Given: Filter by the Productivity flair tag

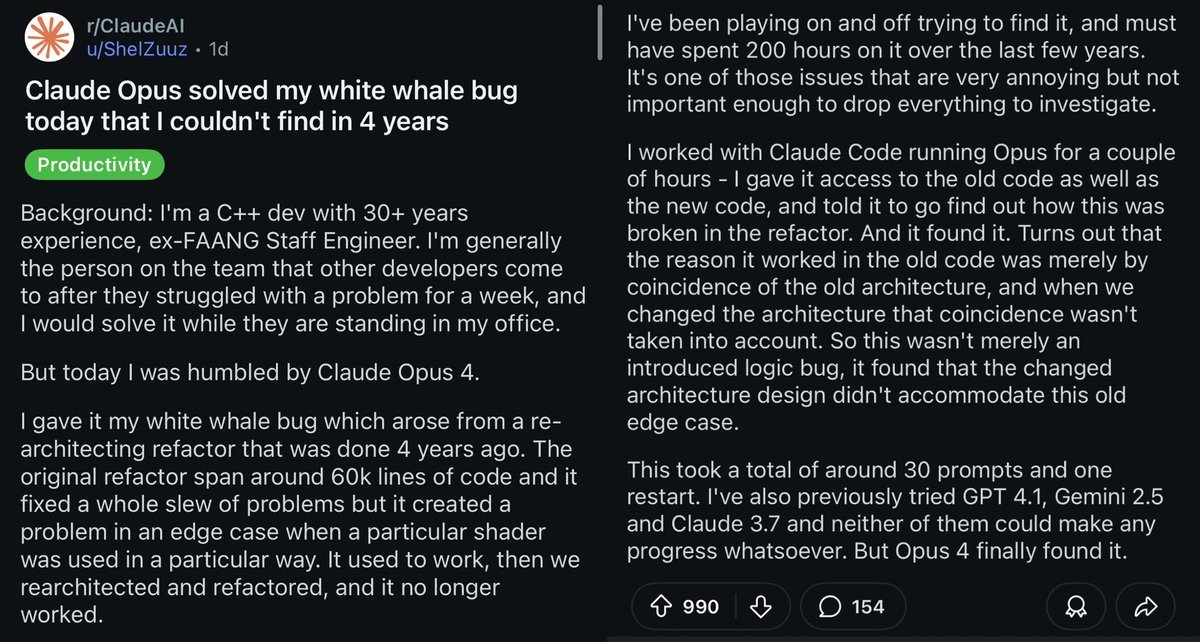Looking at the screenshot, I should click(x=94, y=165).
